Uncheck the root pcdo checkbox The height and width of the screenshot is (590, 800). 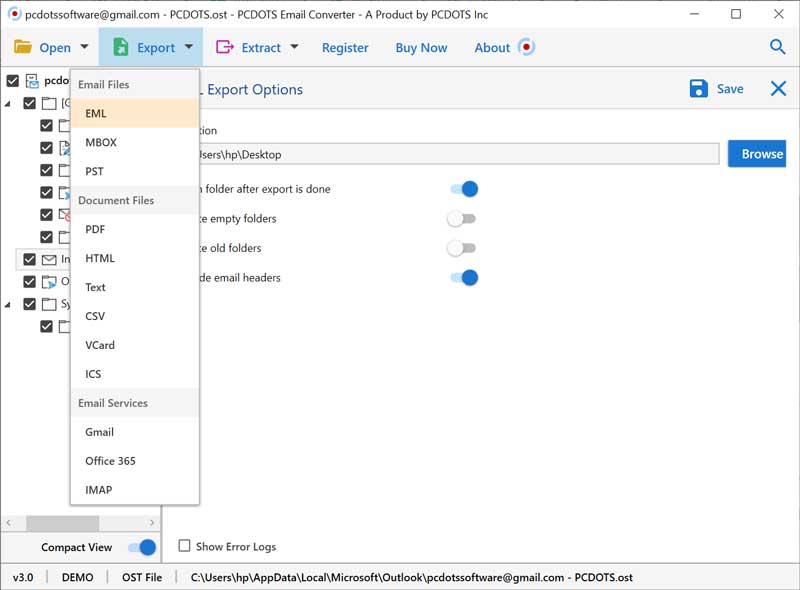click(13, 81)
